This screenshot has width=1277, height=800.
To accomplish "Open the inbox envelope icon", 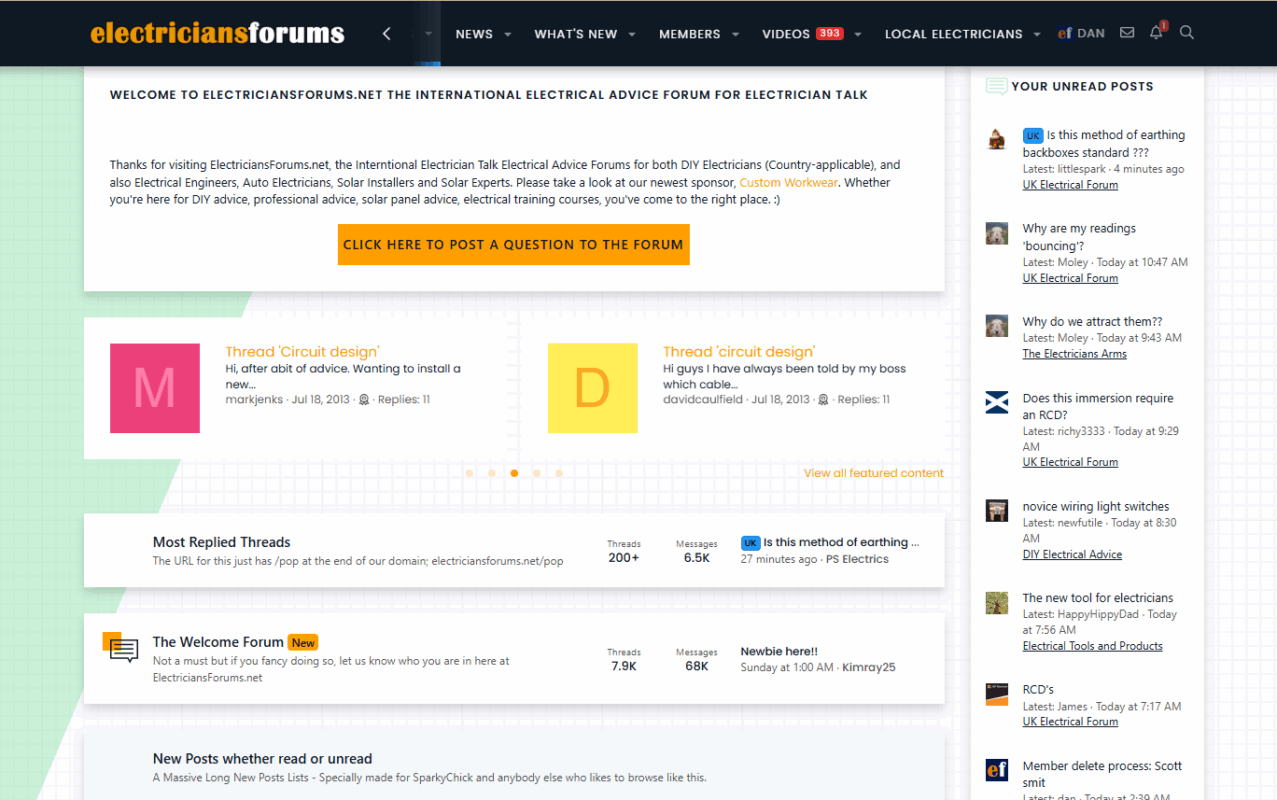I will (x=1127, y=33).
